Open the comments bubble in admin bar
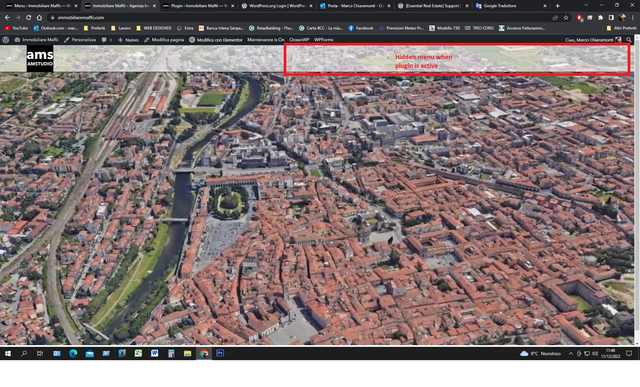This screenshot has width=640, height=387. point(107,40)
